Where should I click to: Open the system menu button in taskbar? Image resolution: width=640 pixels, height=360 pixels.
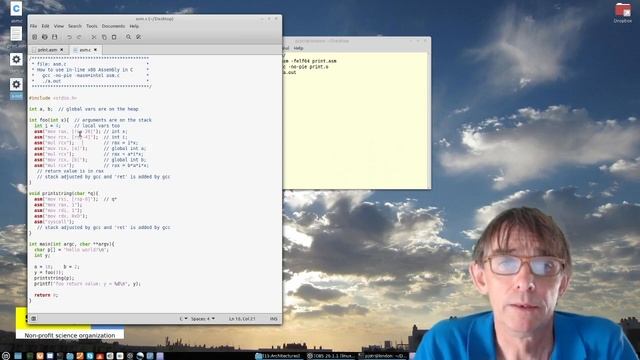[x=6, y=356]
